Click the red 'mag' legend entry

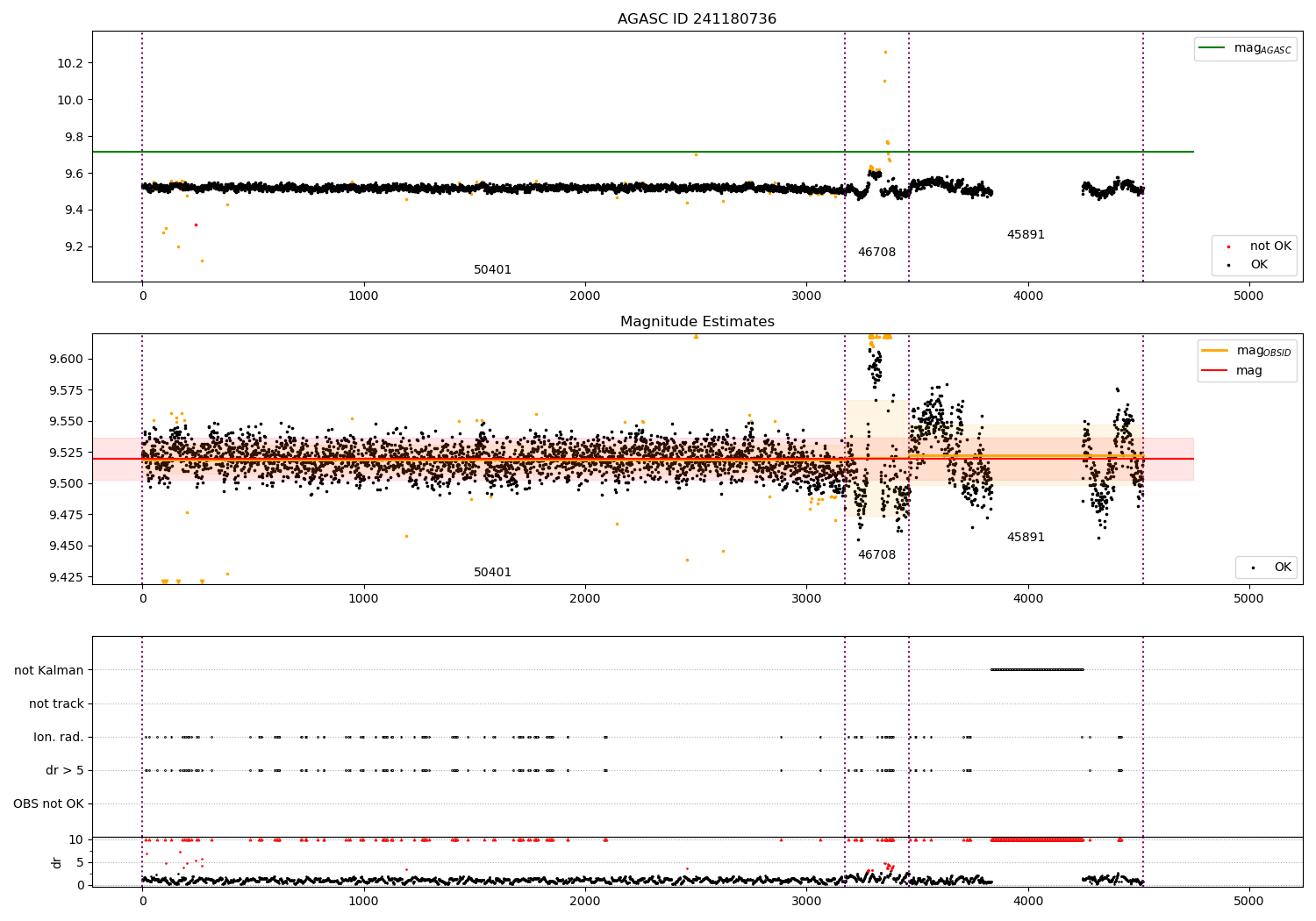pyautogui.click(x=1232, y=371)
